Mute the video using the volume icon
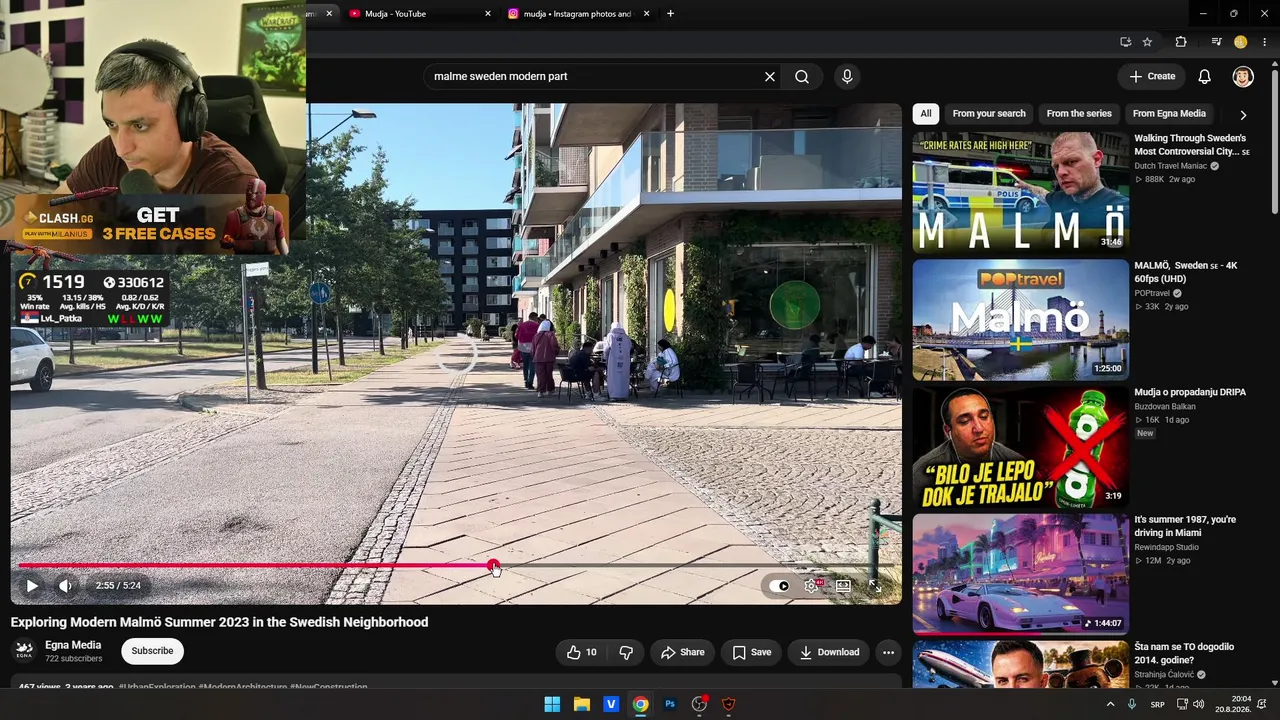1280x720 pixels. [x=65, y=586]
